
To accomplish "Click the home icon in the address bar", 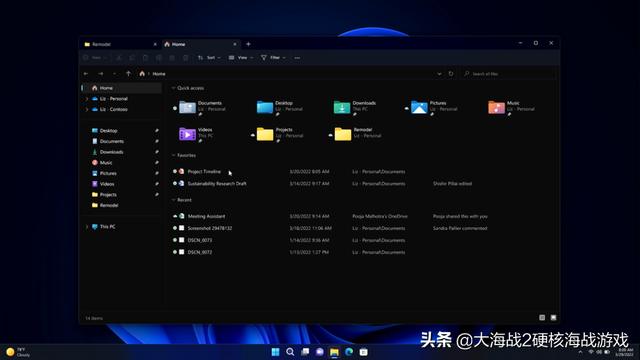I will 142,74.
